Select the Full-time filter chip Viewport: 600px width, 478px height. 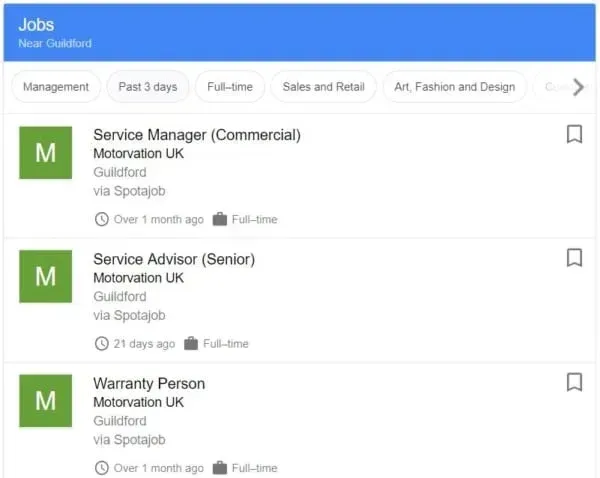point(230,87)
